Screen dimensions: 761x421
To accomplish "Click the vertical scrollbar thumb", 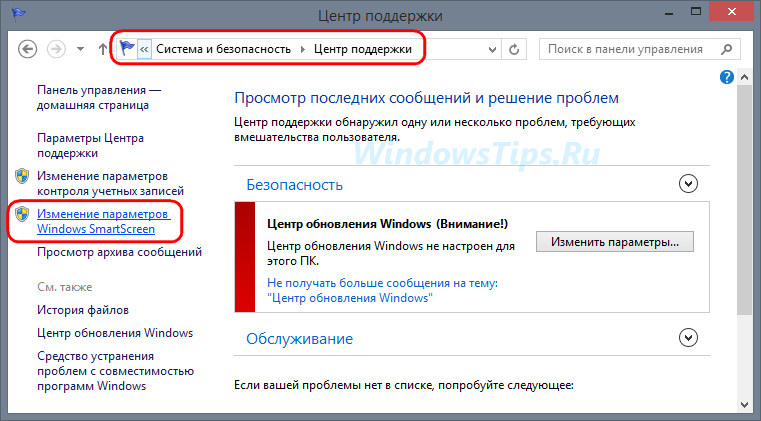I will point(744,200).
